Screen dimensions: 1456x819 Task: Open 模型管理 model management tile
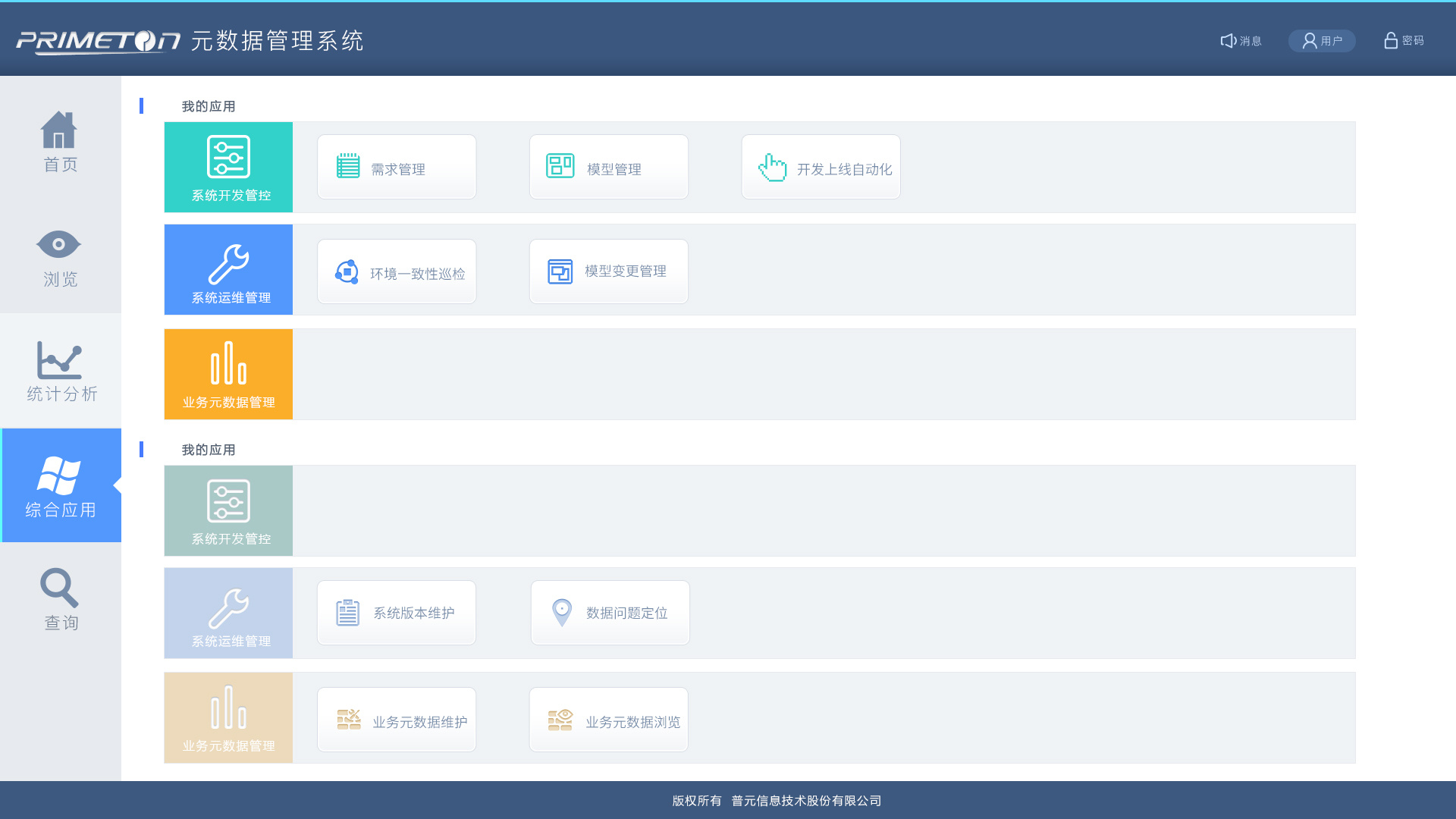pos(609,168)
